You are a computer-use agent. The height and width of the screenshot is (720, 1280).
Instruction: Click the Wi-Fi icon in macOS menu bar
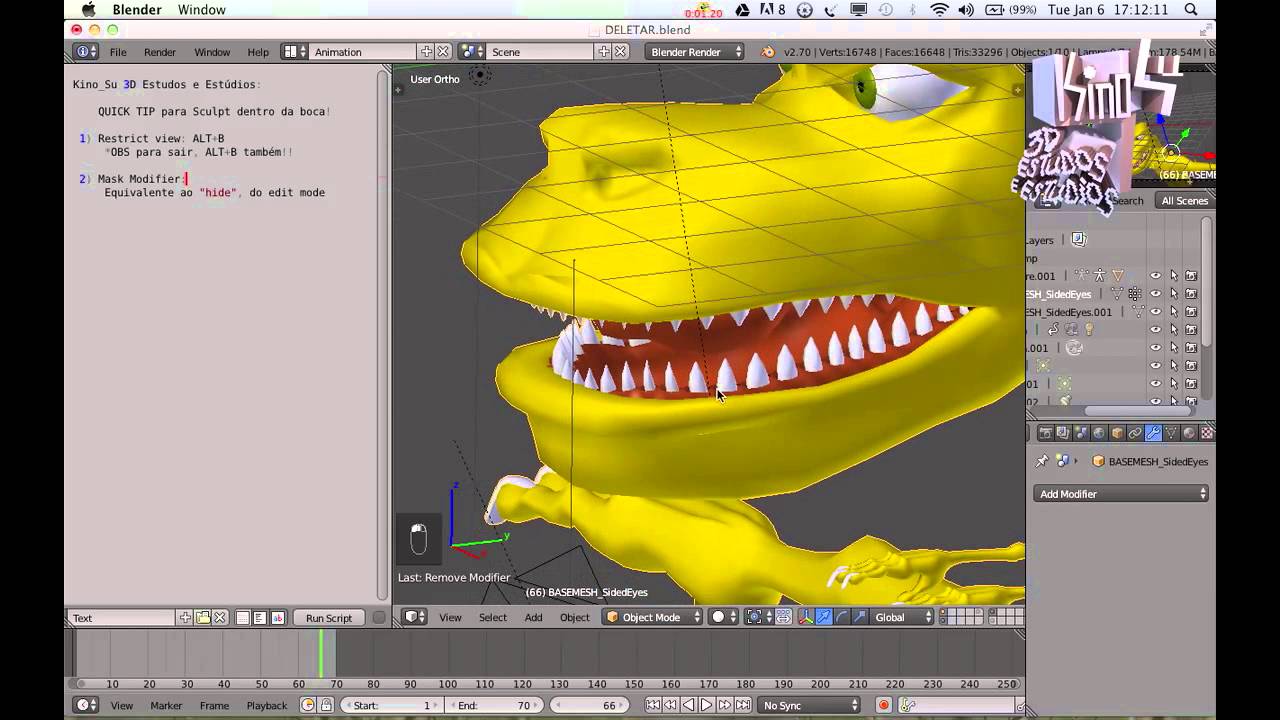pos(939,10)
